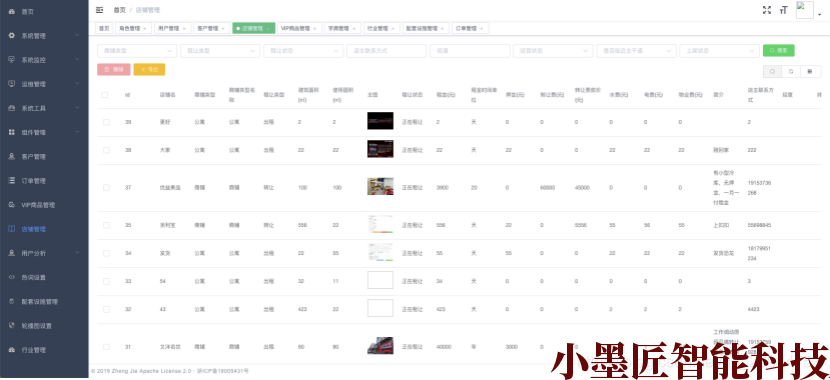830x380 pixels.
Task: Click the 首页 dashboard icon in sidebar
Action: pyautogui.click(x=12, y=12)
